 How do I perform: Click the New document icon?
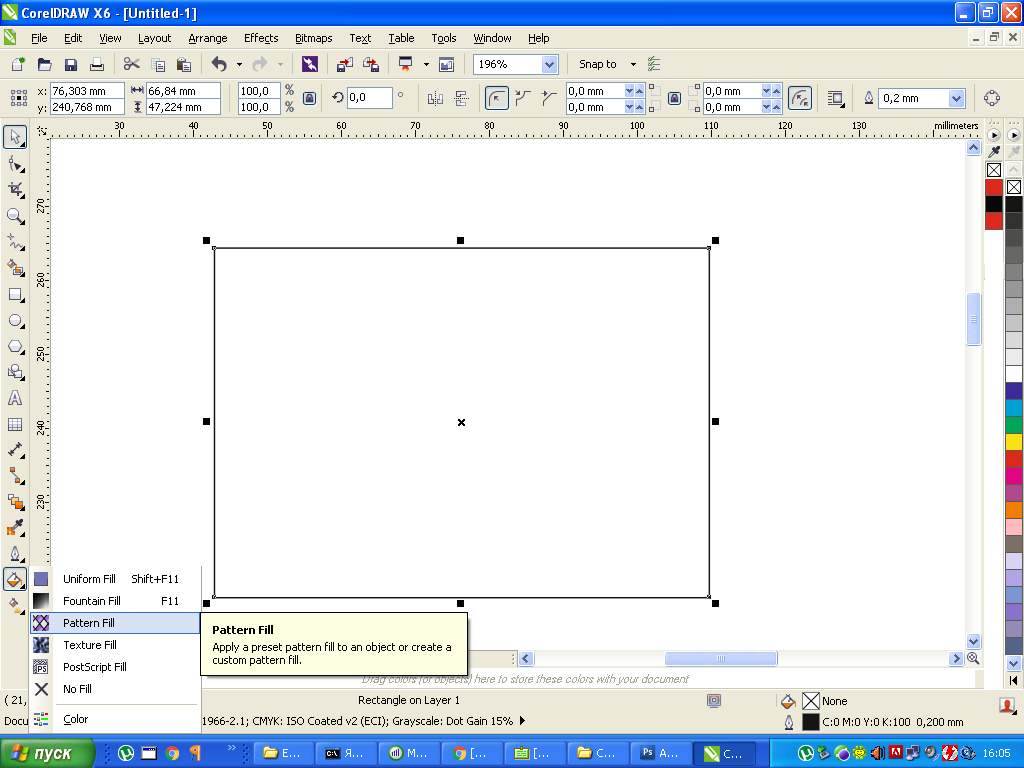click(18, 64)
